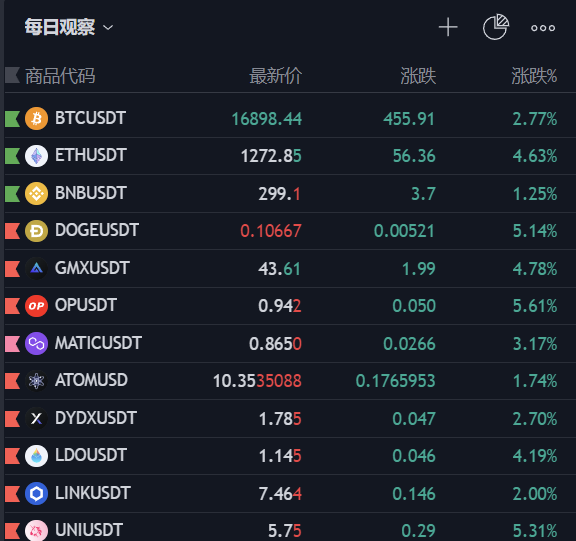Open the advanced view pie chart icon
The height and width of the screenshot is (541, 576).
[x=496, y=27]
